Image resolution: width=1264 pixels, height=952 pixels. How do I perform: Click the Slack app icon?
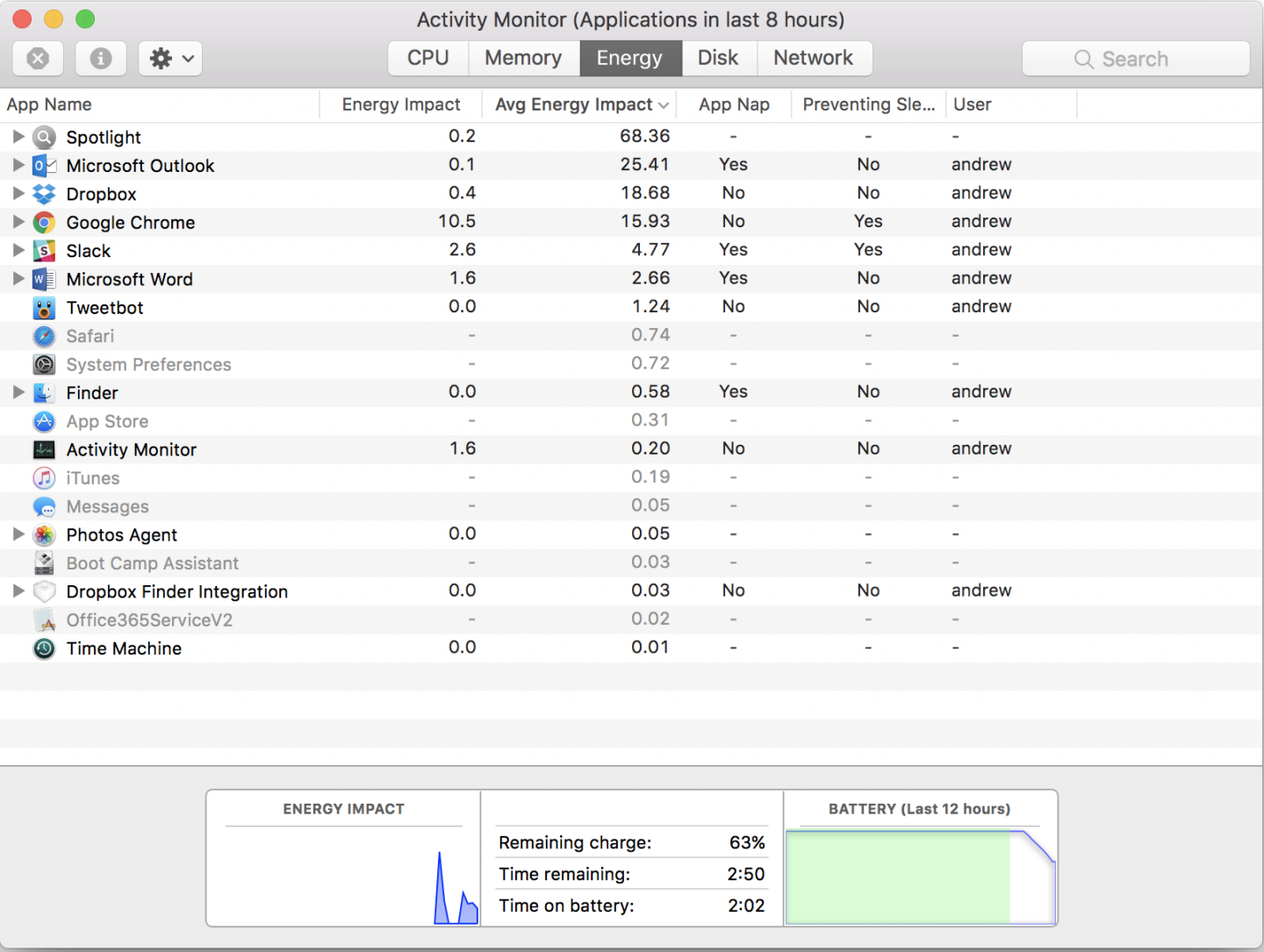pyautogui.click(x=44, y=250)
